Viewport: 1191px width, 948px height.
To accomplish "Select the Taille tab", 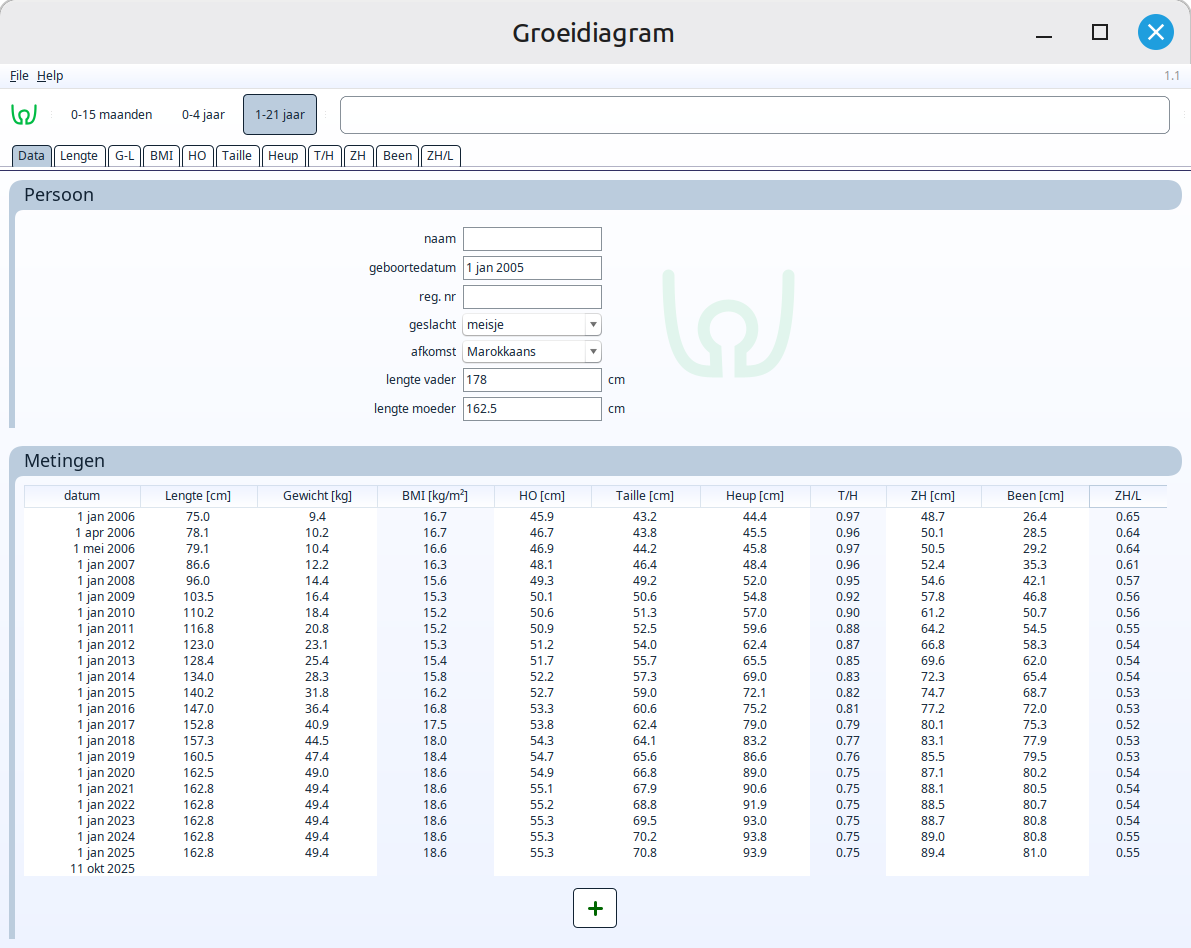I will (237, 156).
